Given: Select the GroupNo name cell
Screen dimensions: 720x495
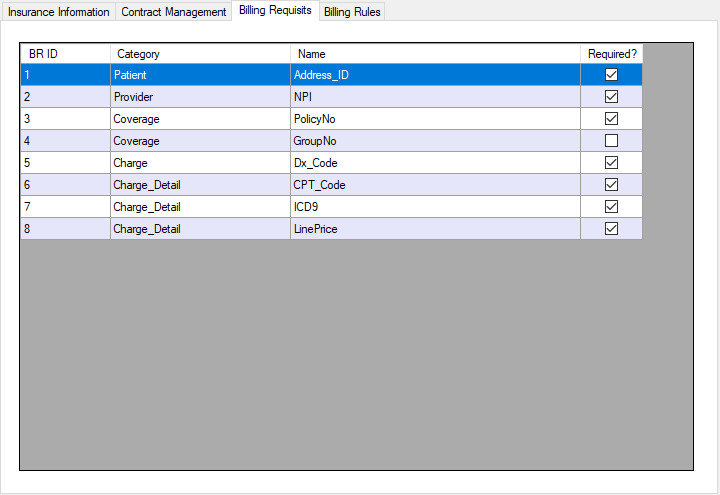Looking at the screenshot, I should pyautogui.click(x=435, y=141).
